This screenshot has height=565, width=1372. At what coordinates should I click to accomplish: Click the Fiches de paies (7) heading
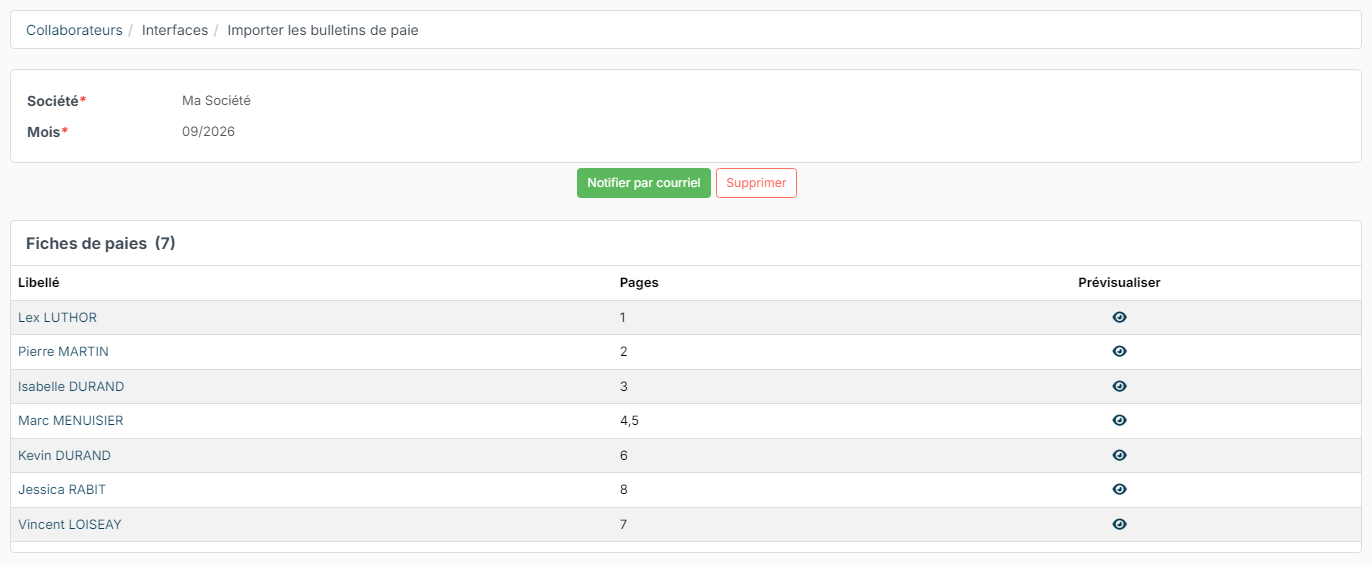click(101, 243)
